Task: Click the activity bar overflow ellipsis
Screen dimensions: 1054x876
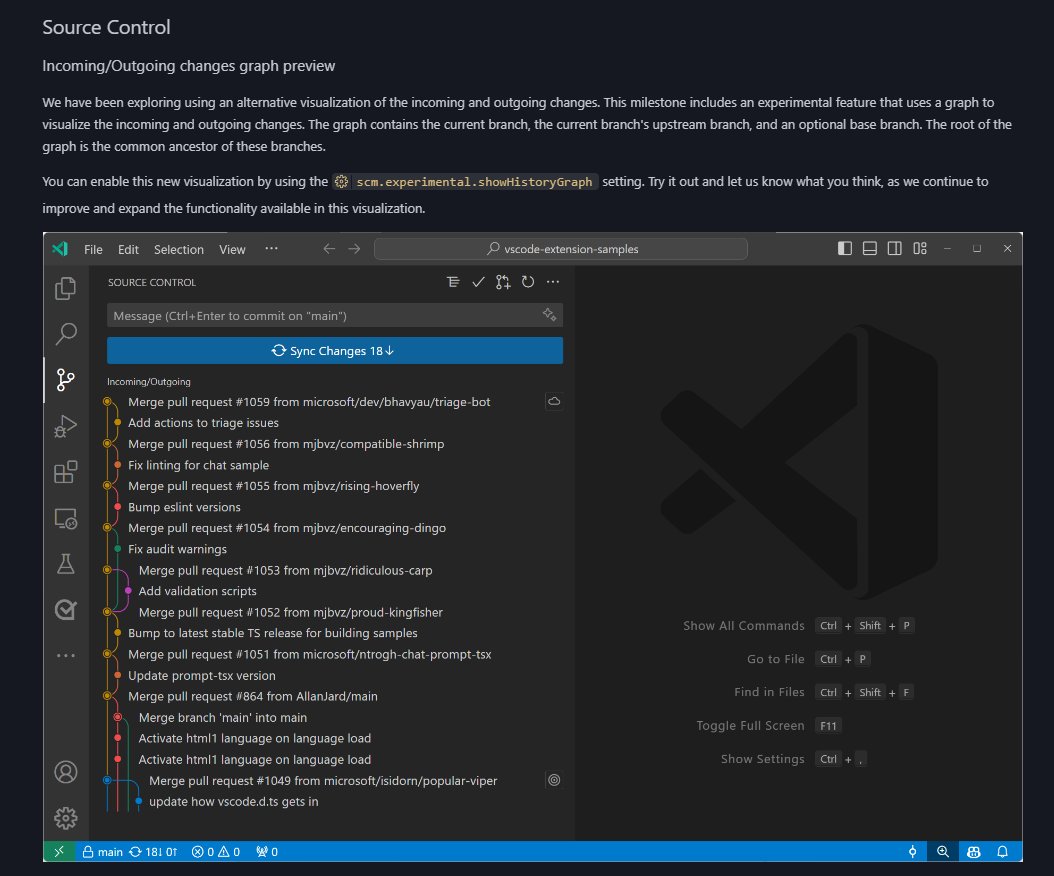Action: (x=65, y=655)
